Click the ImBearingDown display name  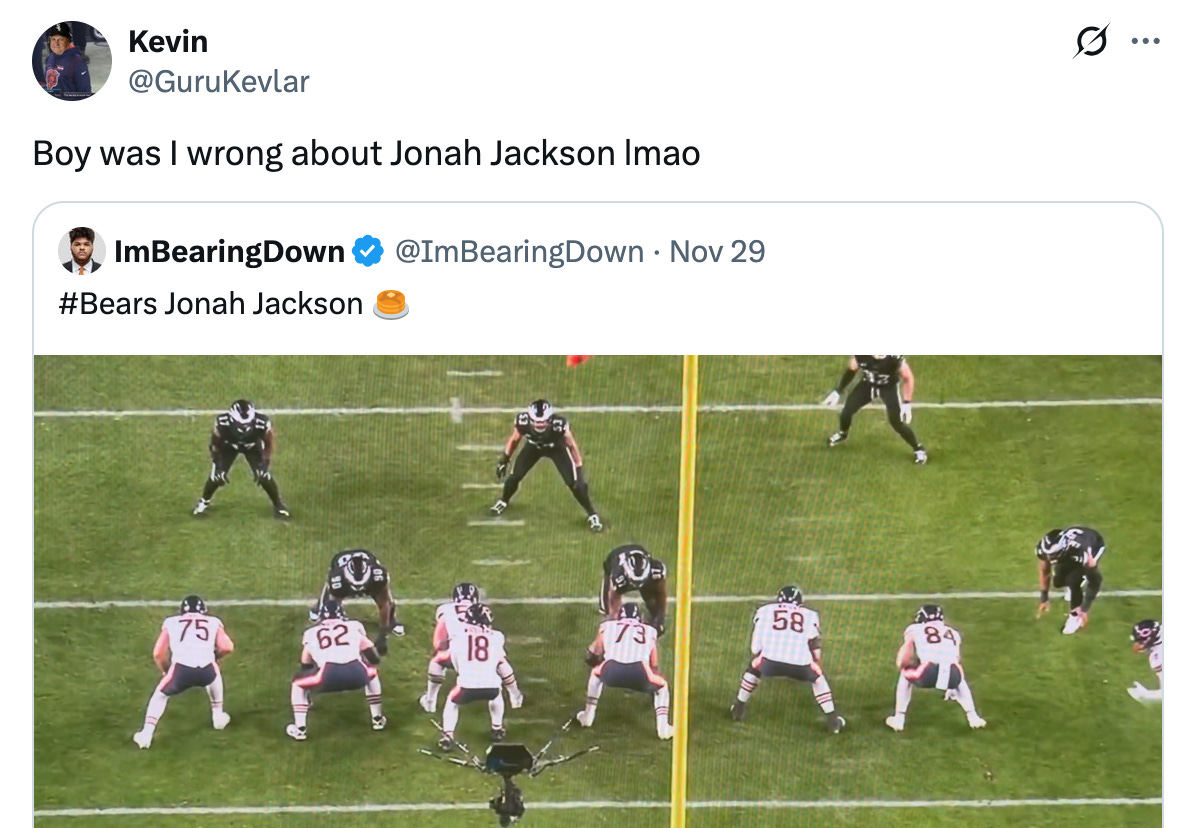[x=230, y=252]
